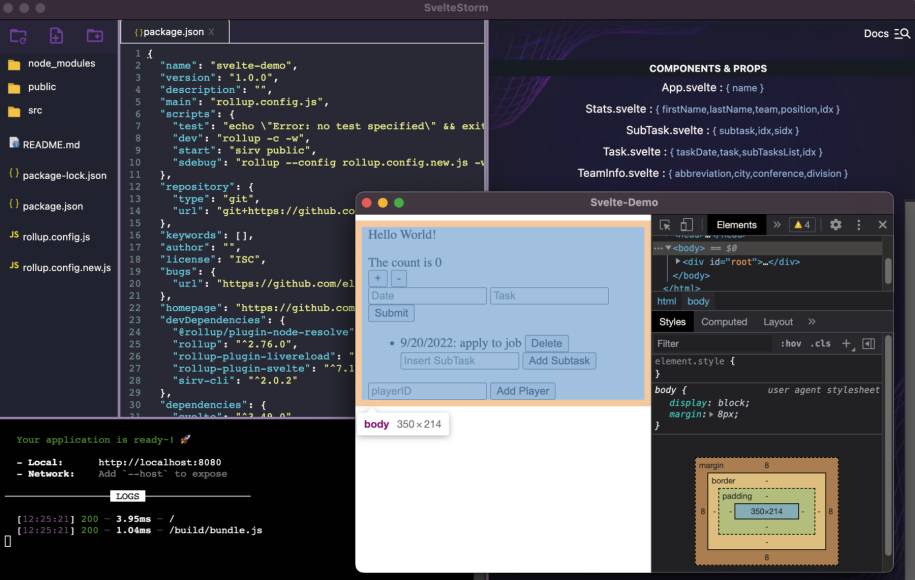Collapse the body element node in DOM tree
Screen dimensions: 915x580
[668, 247]
